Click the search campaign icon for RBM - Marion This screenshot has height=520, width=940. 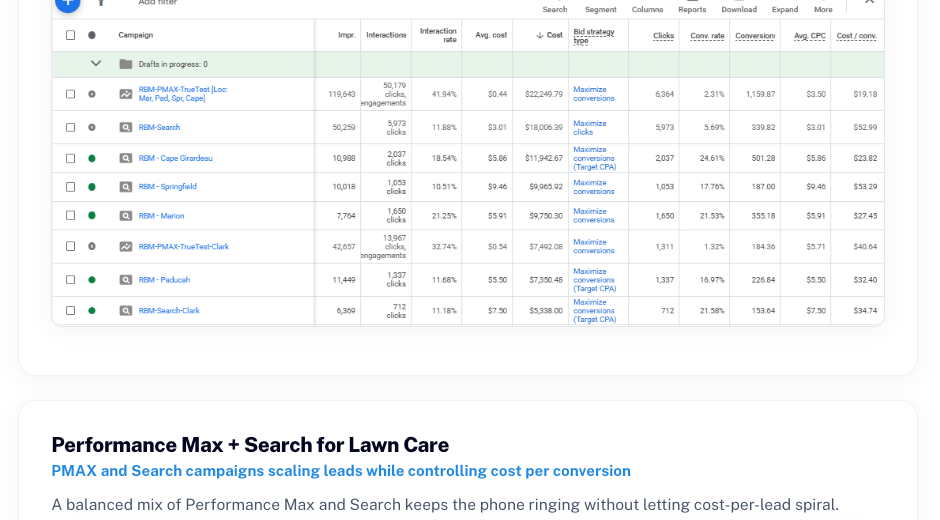[x=125, y=215]
